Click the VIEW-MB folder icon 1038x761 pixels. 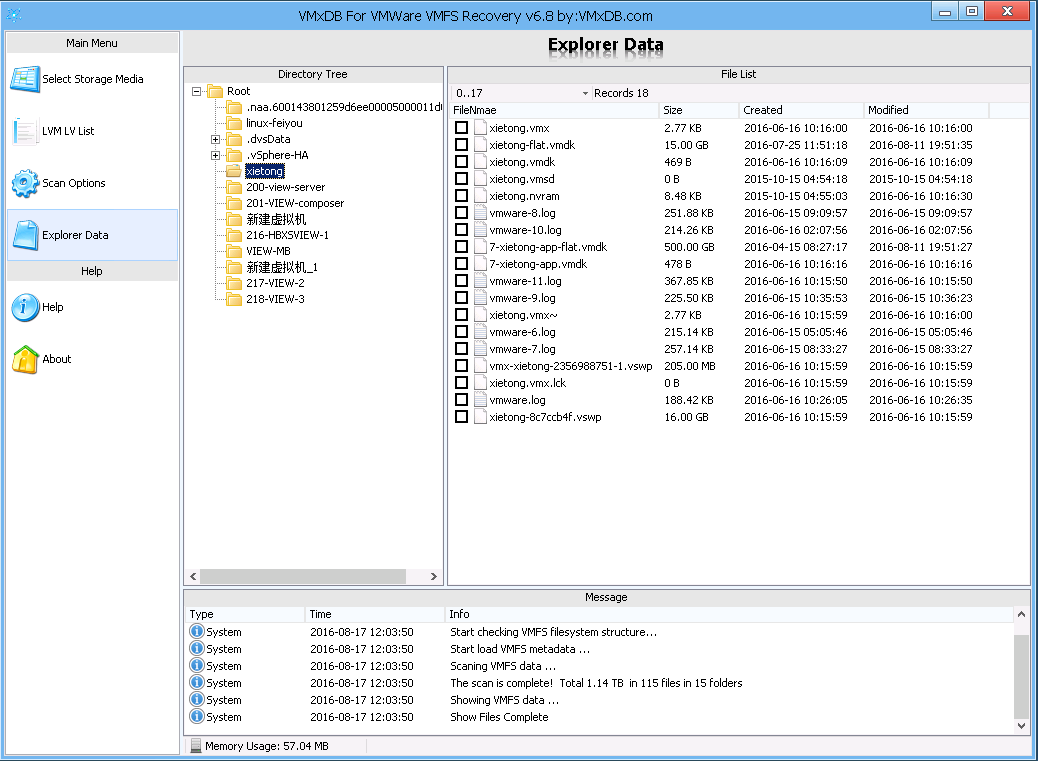[x=234, y=251]
